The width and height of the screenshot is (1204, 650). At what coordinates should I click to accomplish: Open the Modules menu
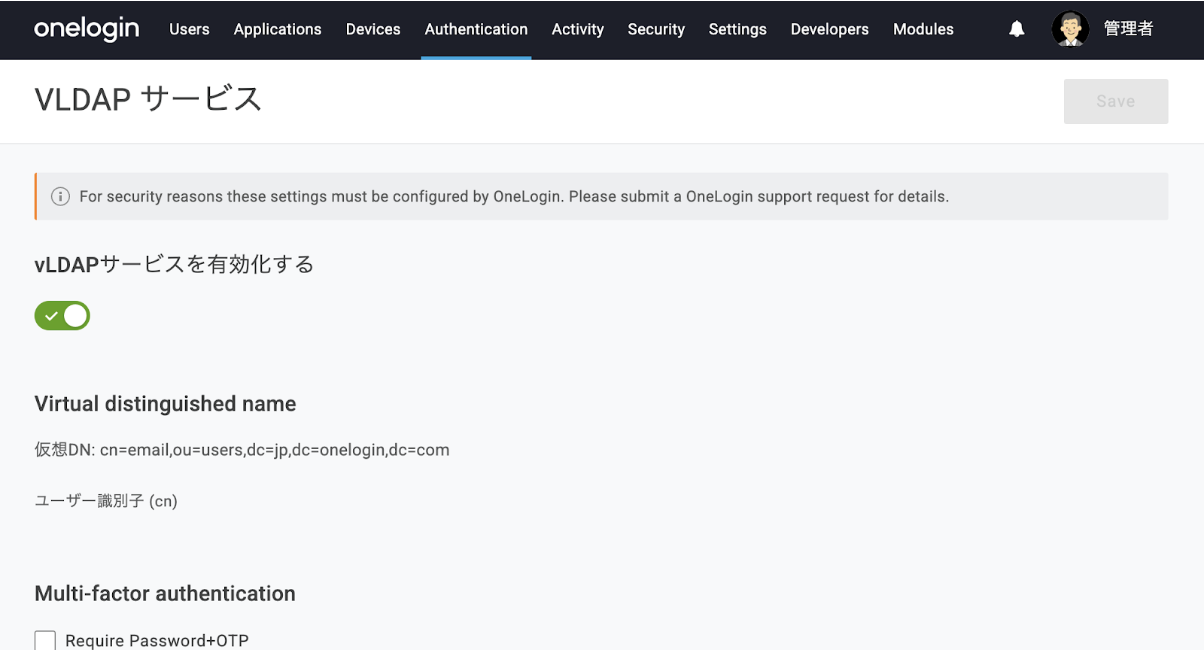click(x=923, y=29)
